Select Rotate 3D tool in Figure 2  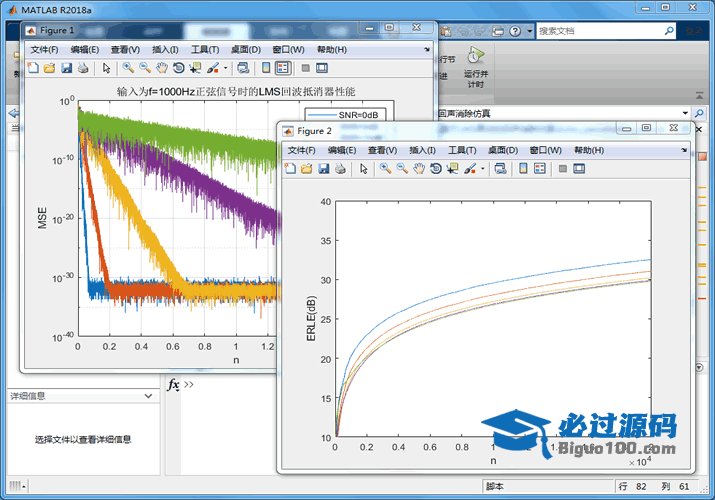(x=436, y=169)
